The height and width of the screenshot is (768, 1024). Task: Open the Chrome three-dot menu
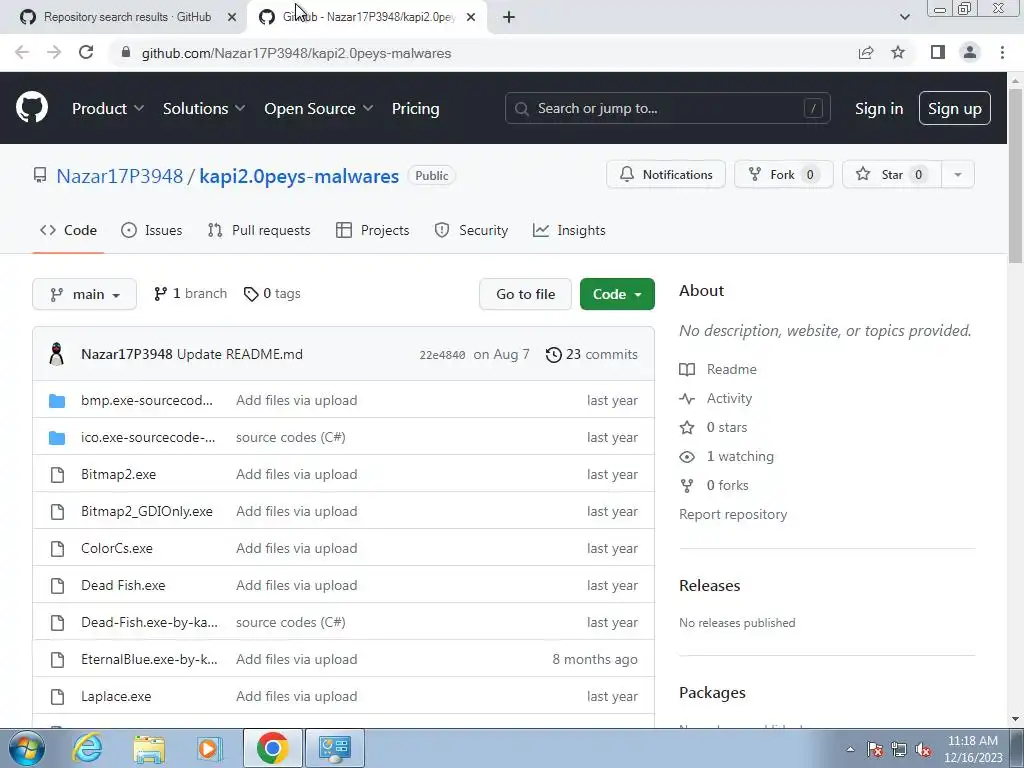(1002, 53)
